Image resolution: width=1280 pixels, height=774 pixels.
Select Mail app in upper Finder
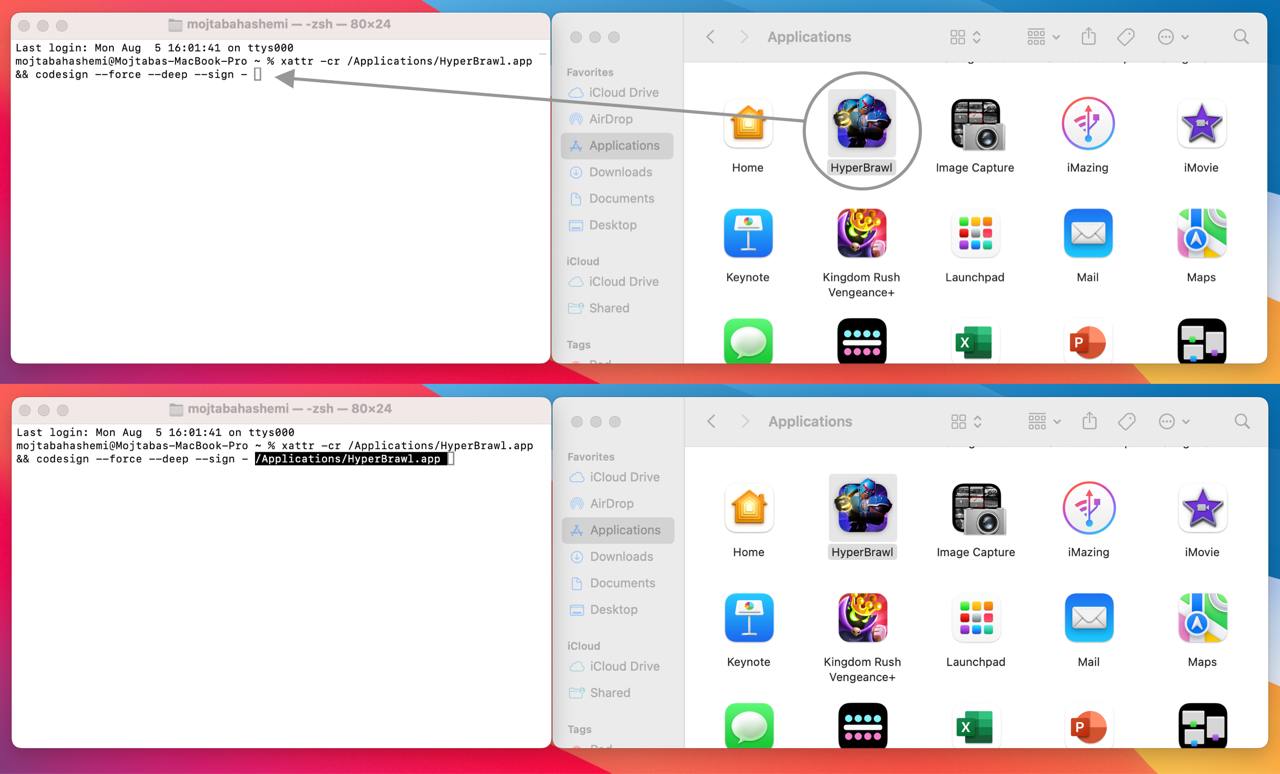tap(1088, 234)
